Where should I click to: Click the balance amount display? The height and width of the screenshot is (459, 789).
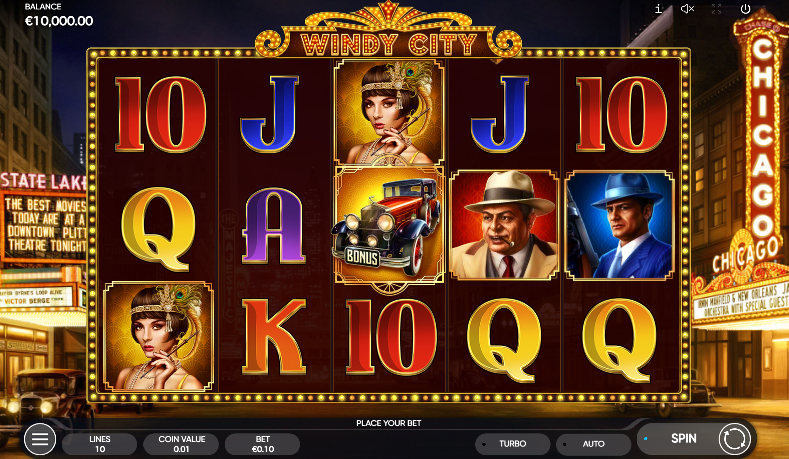(x=59, y=21)
